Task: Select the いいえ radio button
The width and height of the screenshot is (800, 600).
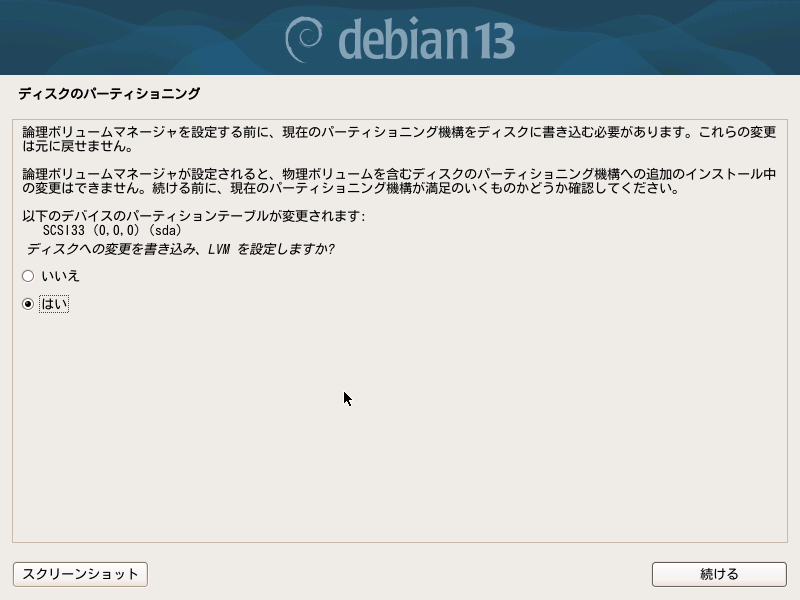Action: click(x=28, y=276)
